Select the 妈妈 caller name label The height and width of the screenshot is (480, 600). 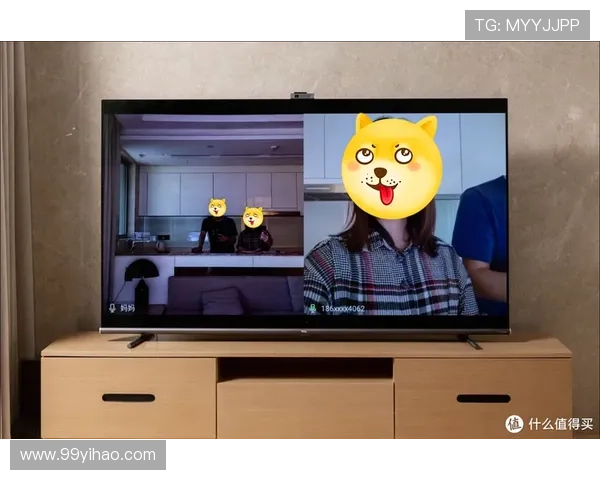click(x=128, y=309)
